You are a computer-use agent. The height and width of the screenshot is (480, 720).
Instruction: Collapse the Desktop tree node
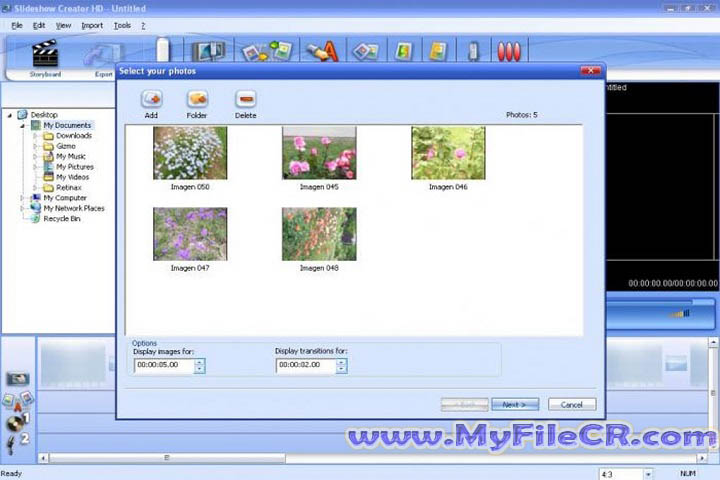point(10,115)
